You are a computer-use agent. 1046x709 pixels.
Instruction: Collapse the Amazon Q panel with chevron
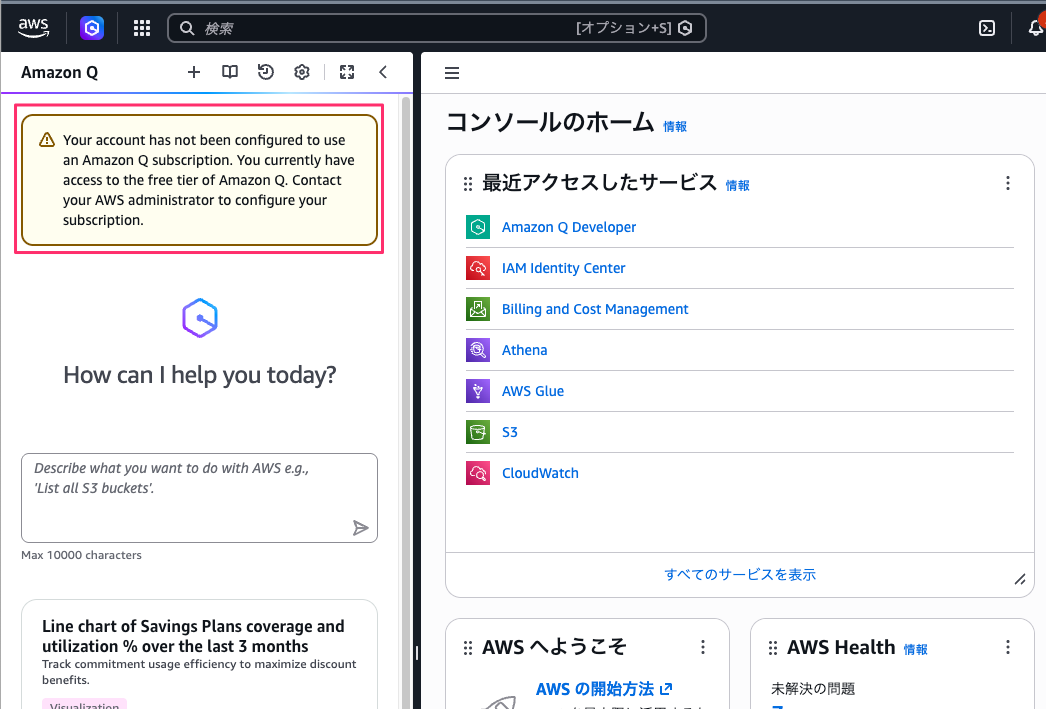tap(383, 72)
